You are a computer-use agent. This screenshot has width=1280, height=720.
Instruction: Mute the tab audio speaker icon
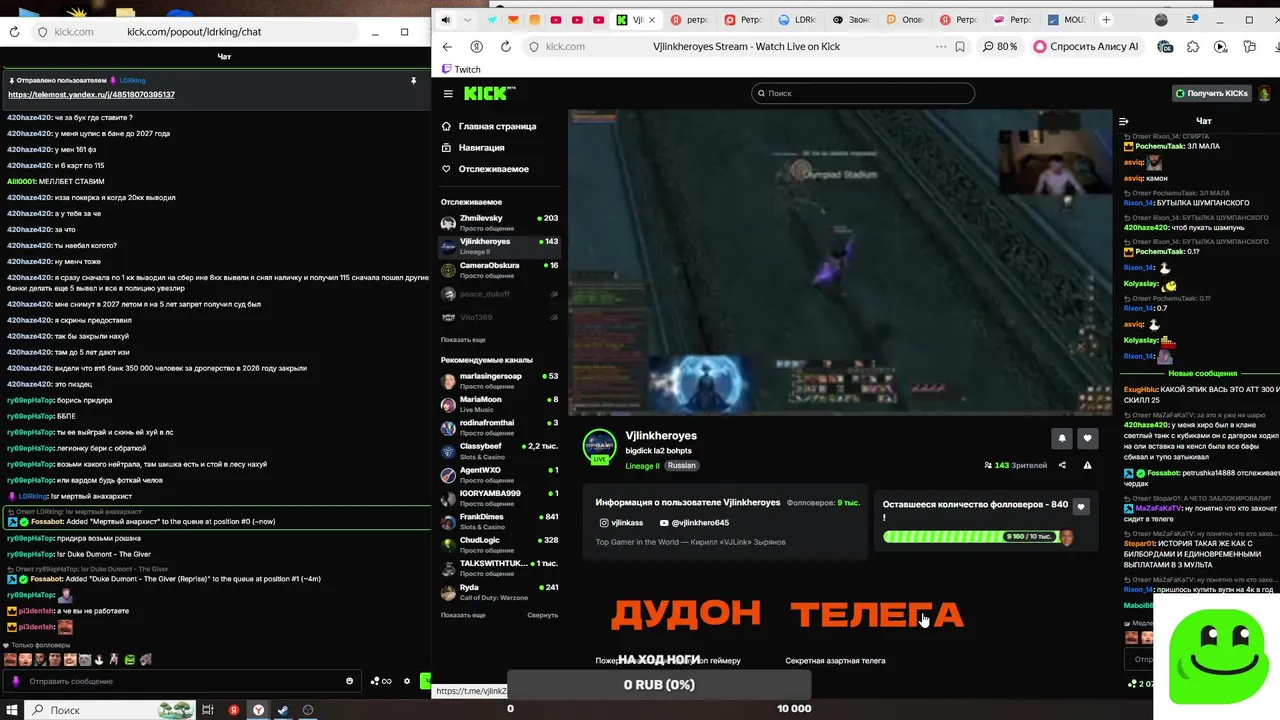(445, 20)
